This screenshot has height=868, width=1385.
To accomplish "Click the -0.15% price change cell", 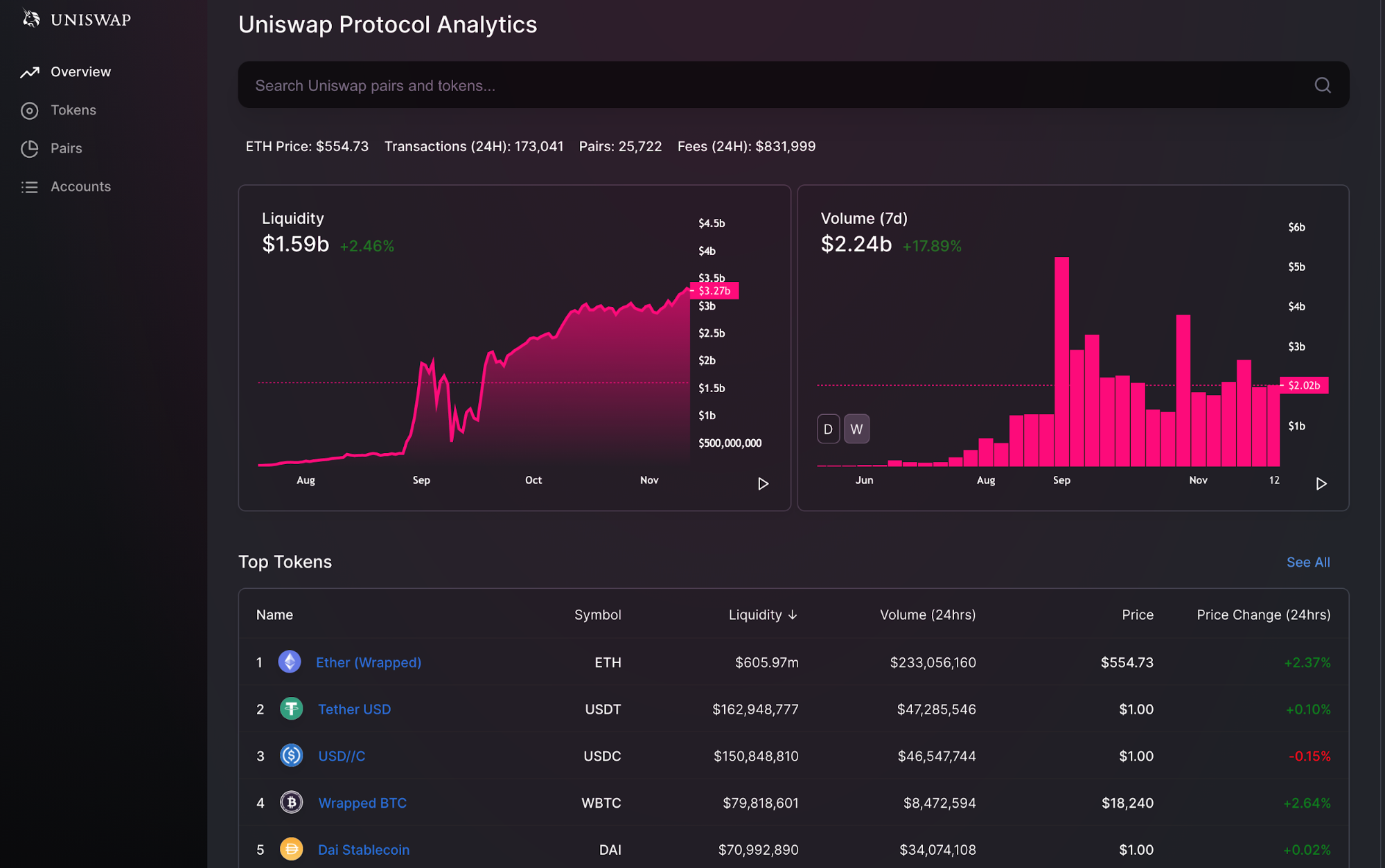I will pyautogui.click(x=1309, y=756).
